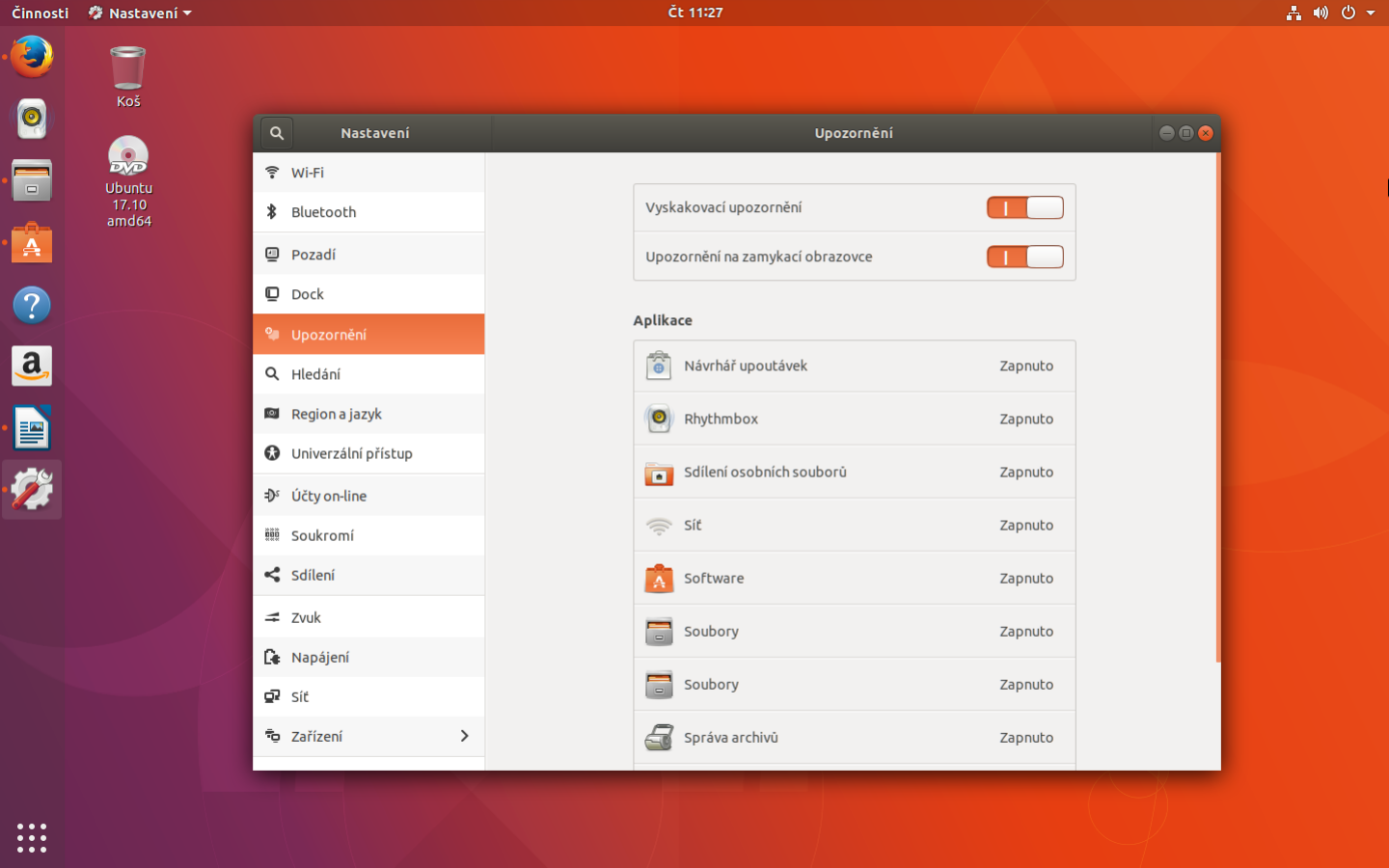1389x868 pixels.
Task: Select the Wi-Fi icon in the settings sidebar
Action: (x=271, y=172)
